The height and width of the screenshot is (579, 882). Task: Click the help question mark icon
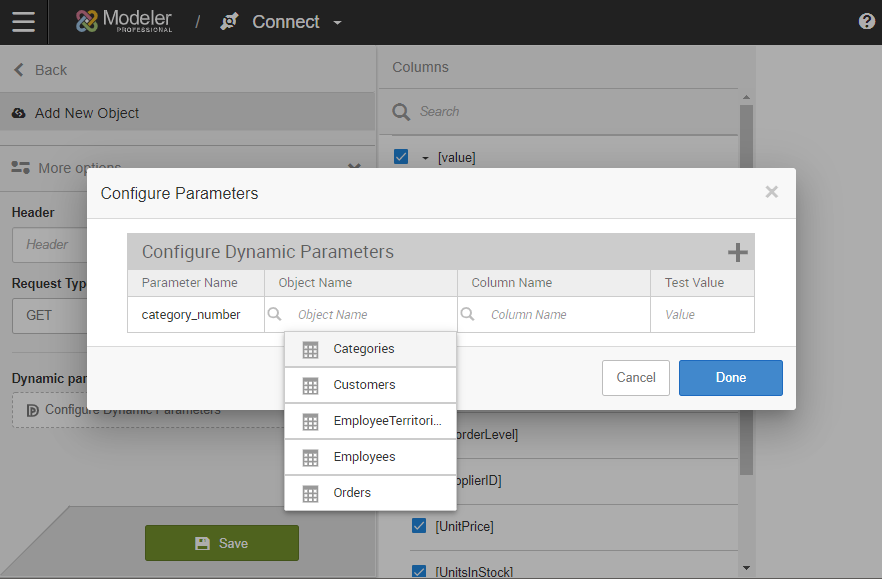pos(866,22)
